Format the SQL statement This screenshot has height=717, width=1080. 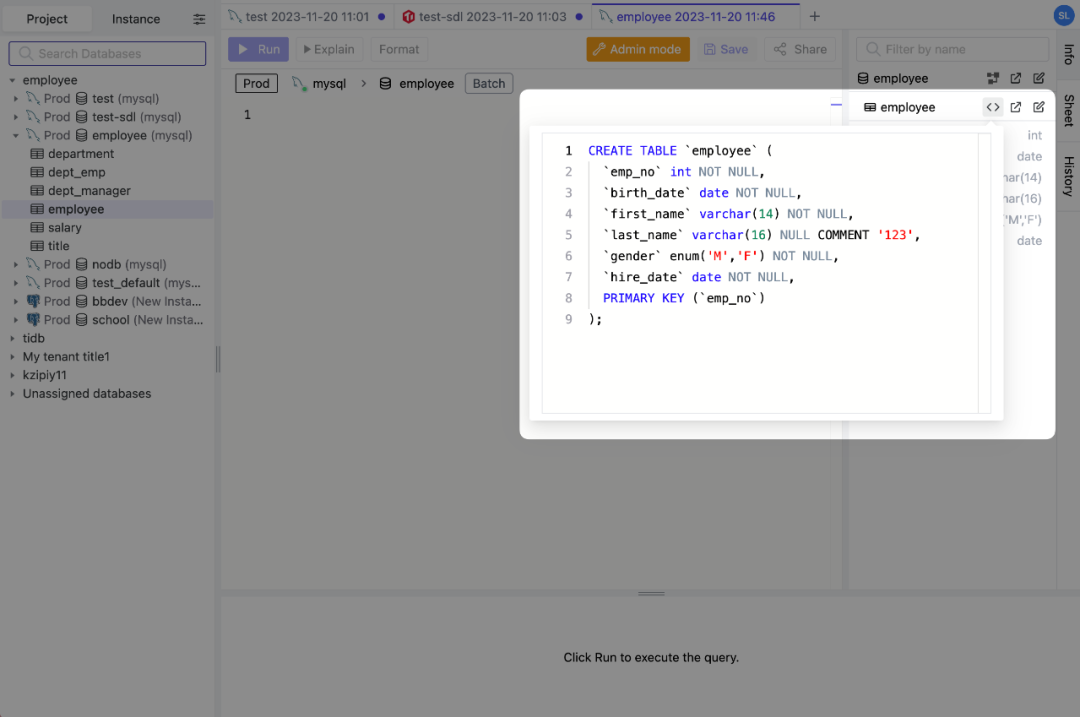click(x=399, y=50)
